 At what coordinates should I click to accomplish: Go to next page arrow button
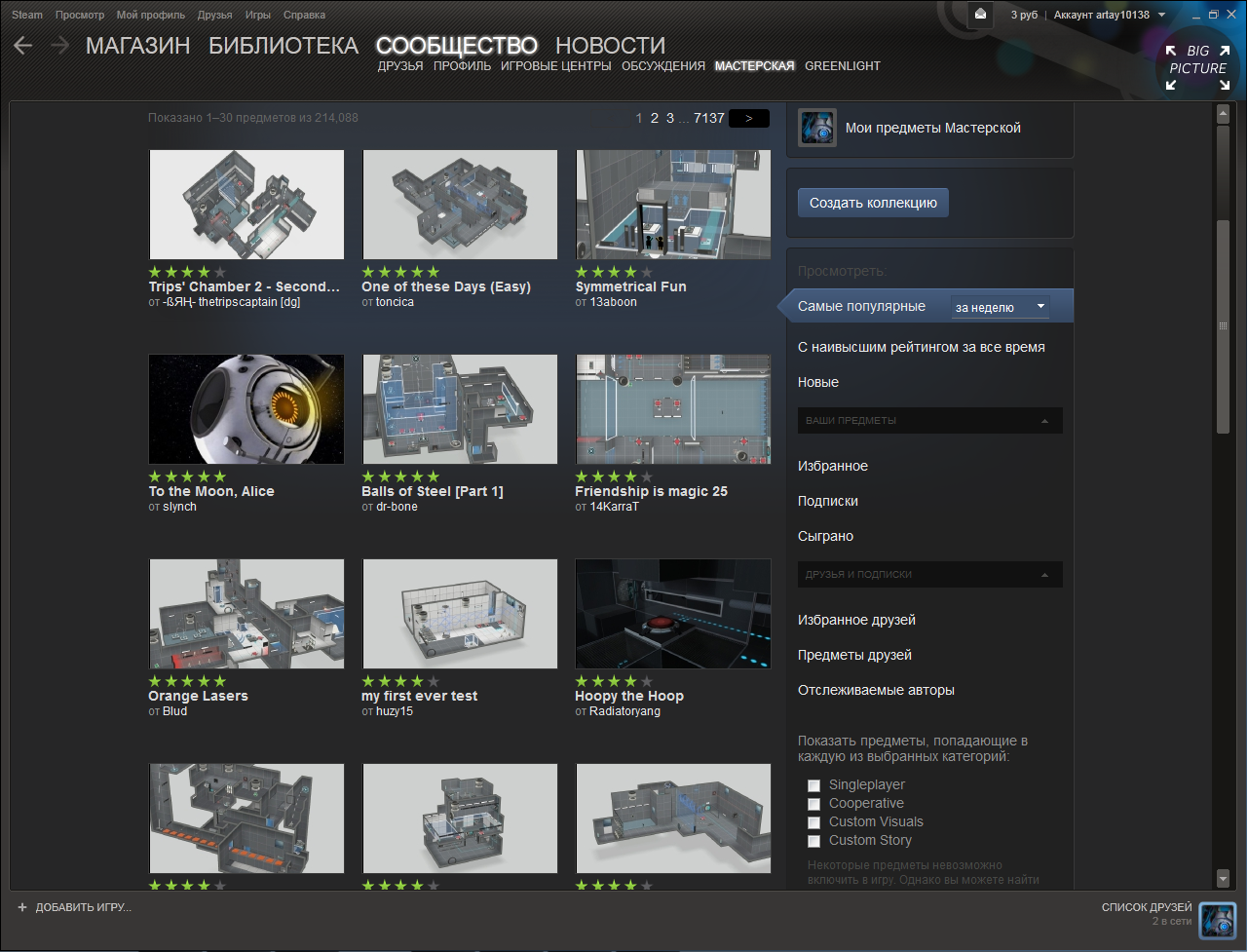(x=749, y=118)
